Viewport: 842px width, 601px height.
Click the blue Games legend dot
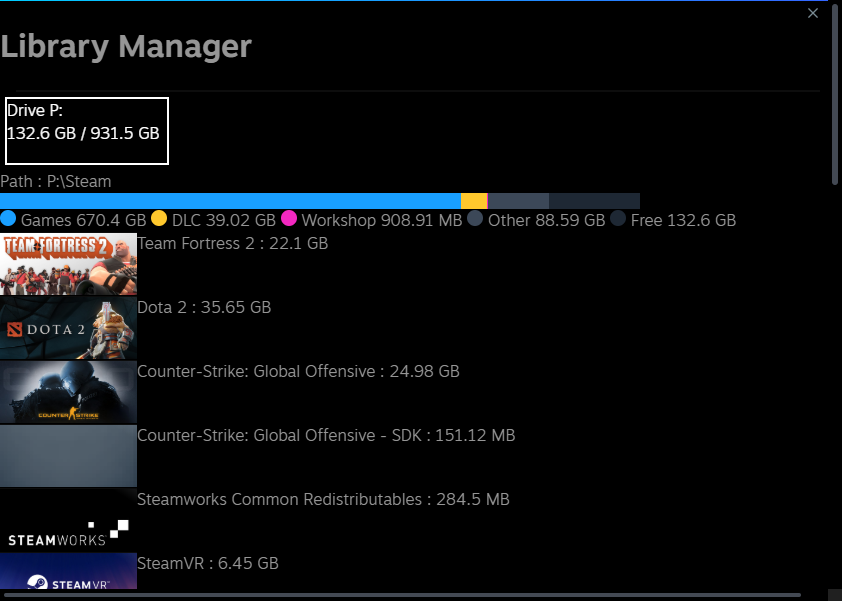point(9,218)
